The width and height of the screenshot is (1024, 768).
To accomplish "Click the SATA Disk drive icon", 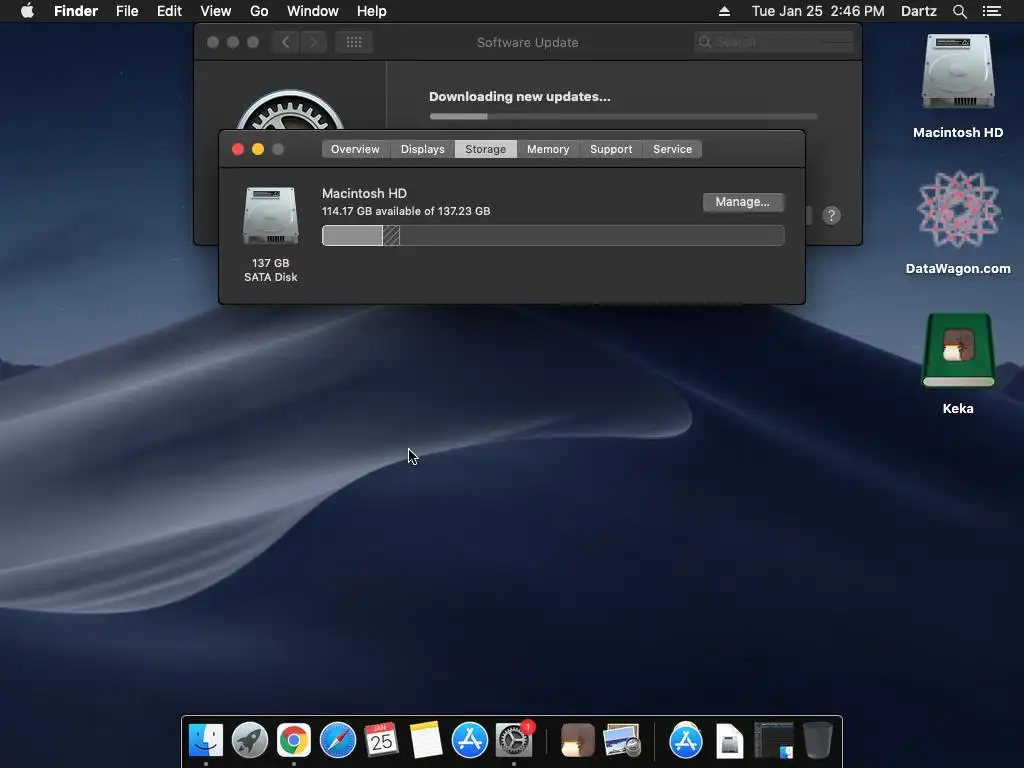I will [270, 216].
